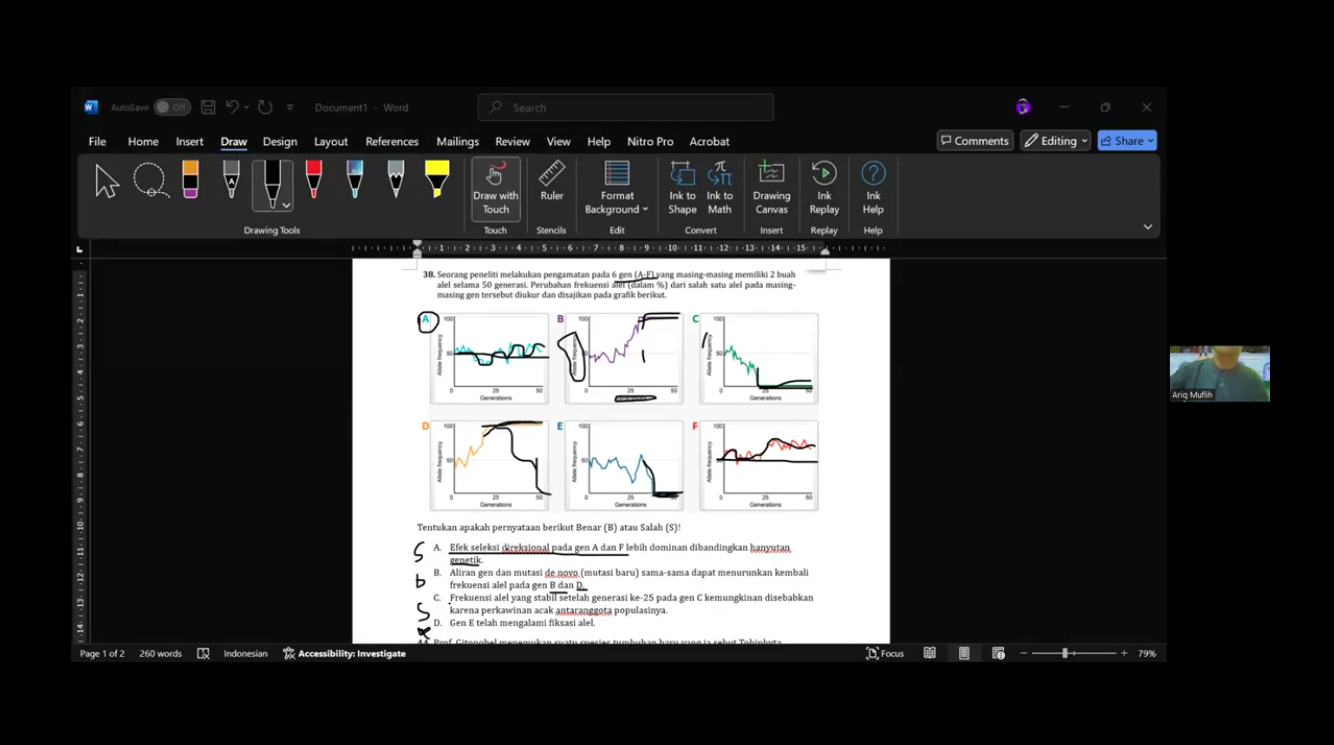The width and height of the screenshot is (1334, 745).
Task: Open the Layout tab
Action: point(331,142)
